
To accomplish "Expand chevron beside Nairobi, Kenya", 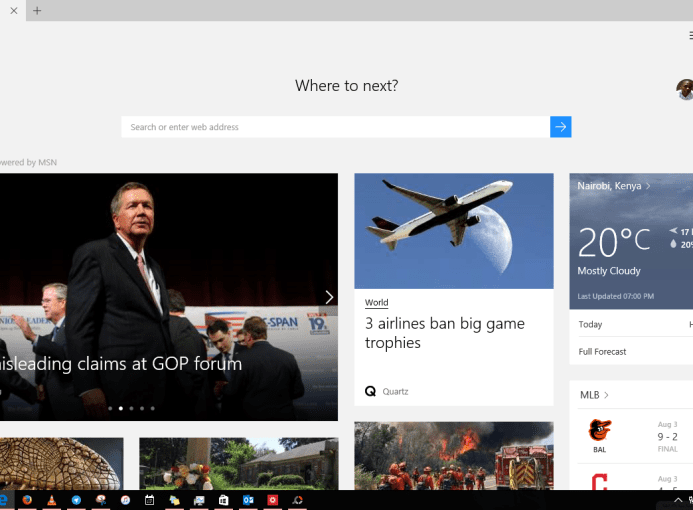I will tap(648, 186).
